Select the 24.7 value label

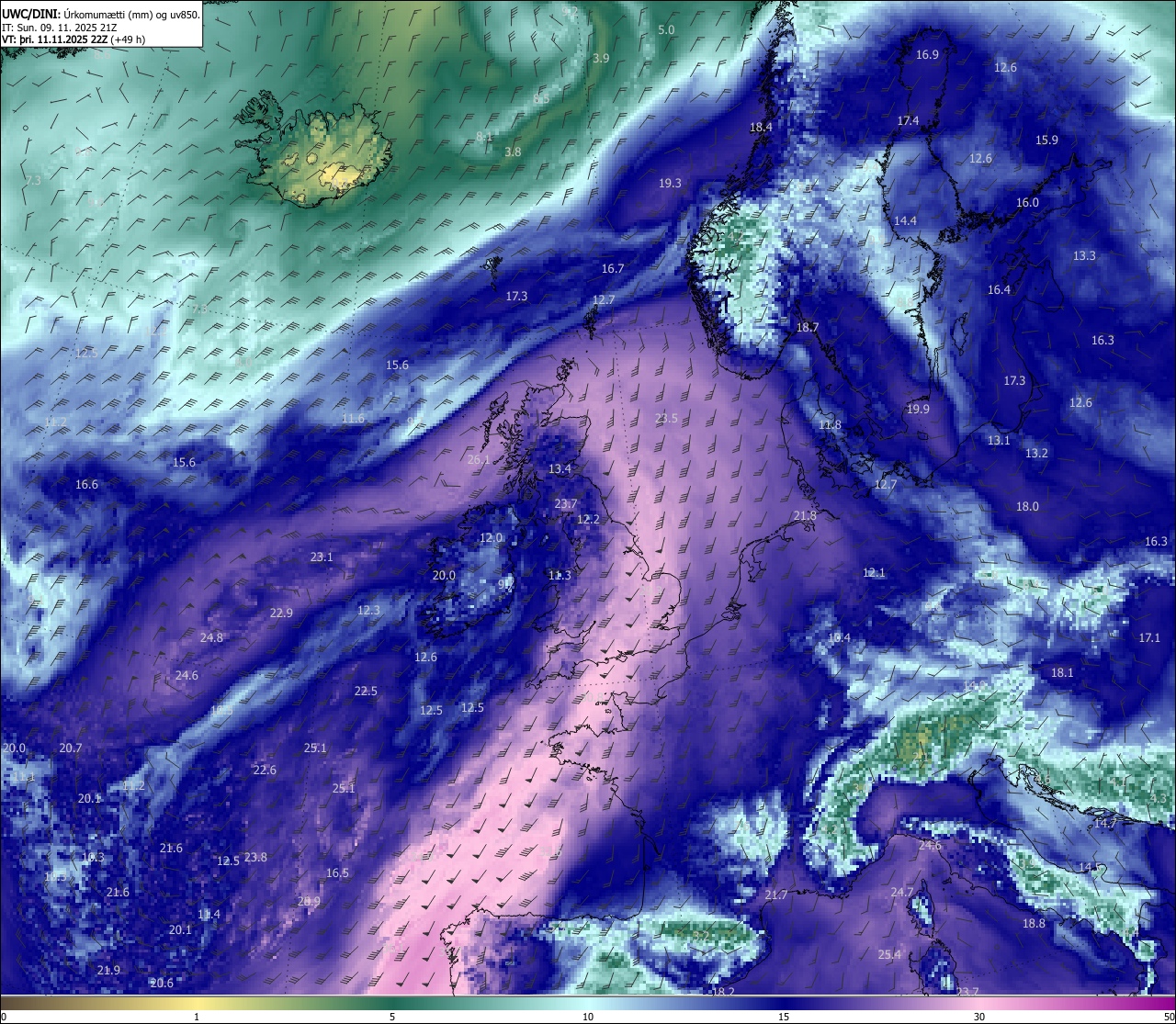pyautogui.click(x=902, y=892)
